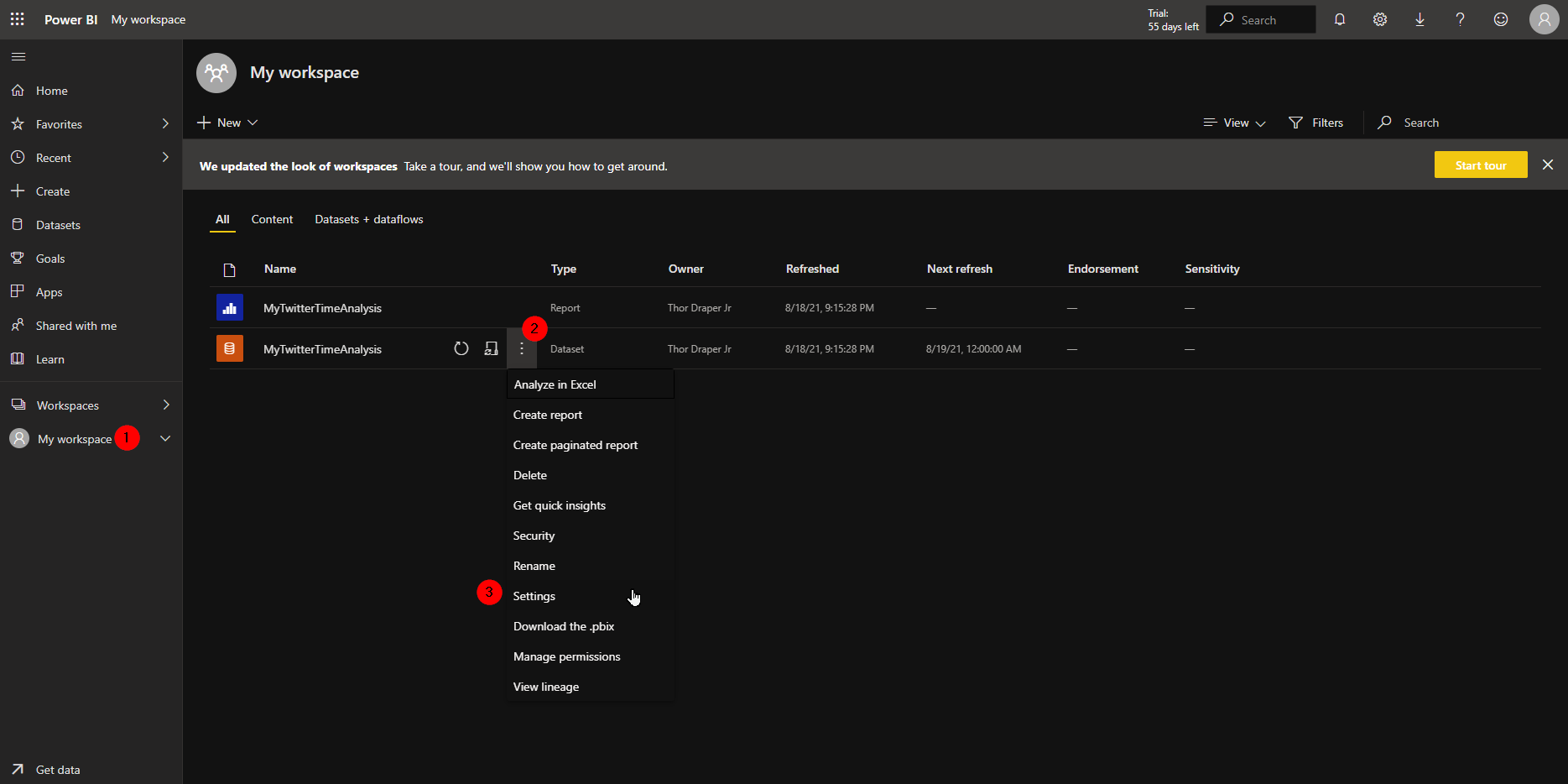This screenshot has height=784, width=1568.
Task: Click the top bar Search box
Action: coord(1261,19)
